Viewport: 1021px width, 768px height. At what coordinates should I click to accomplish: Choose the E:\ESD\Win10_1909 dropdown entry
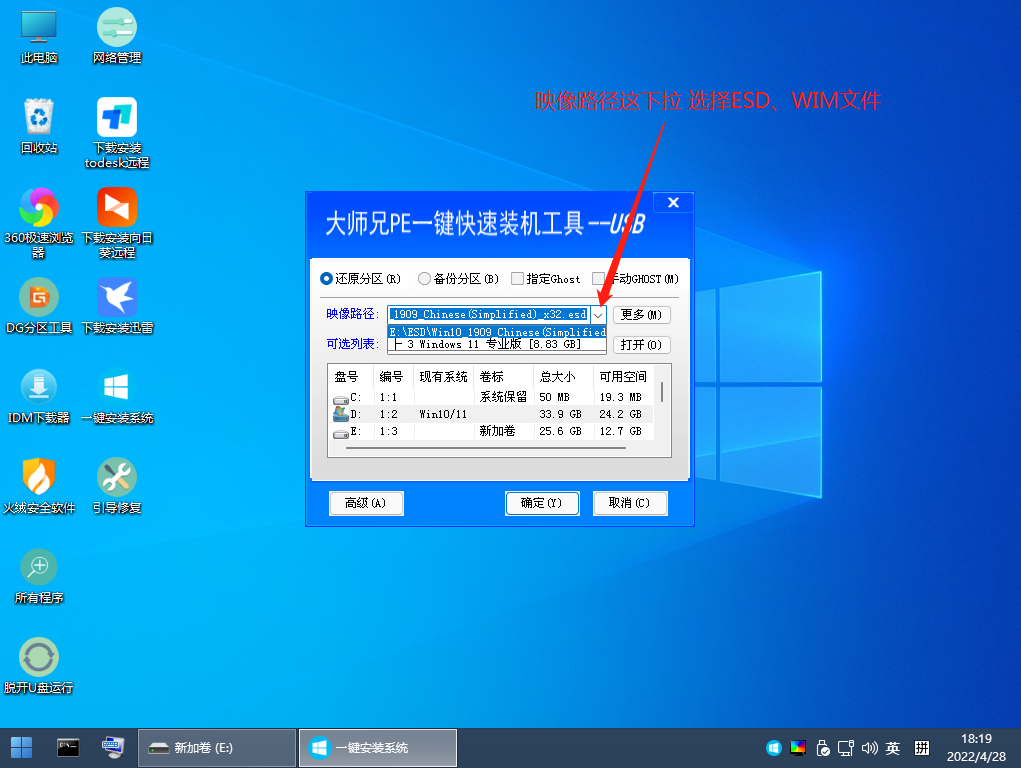pyautogui.click(x=497, y=331)
